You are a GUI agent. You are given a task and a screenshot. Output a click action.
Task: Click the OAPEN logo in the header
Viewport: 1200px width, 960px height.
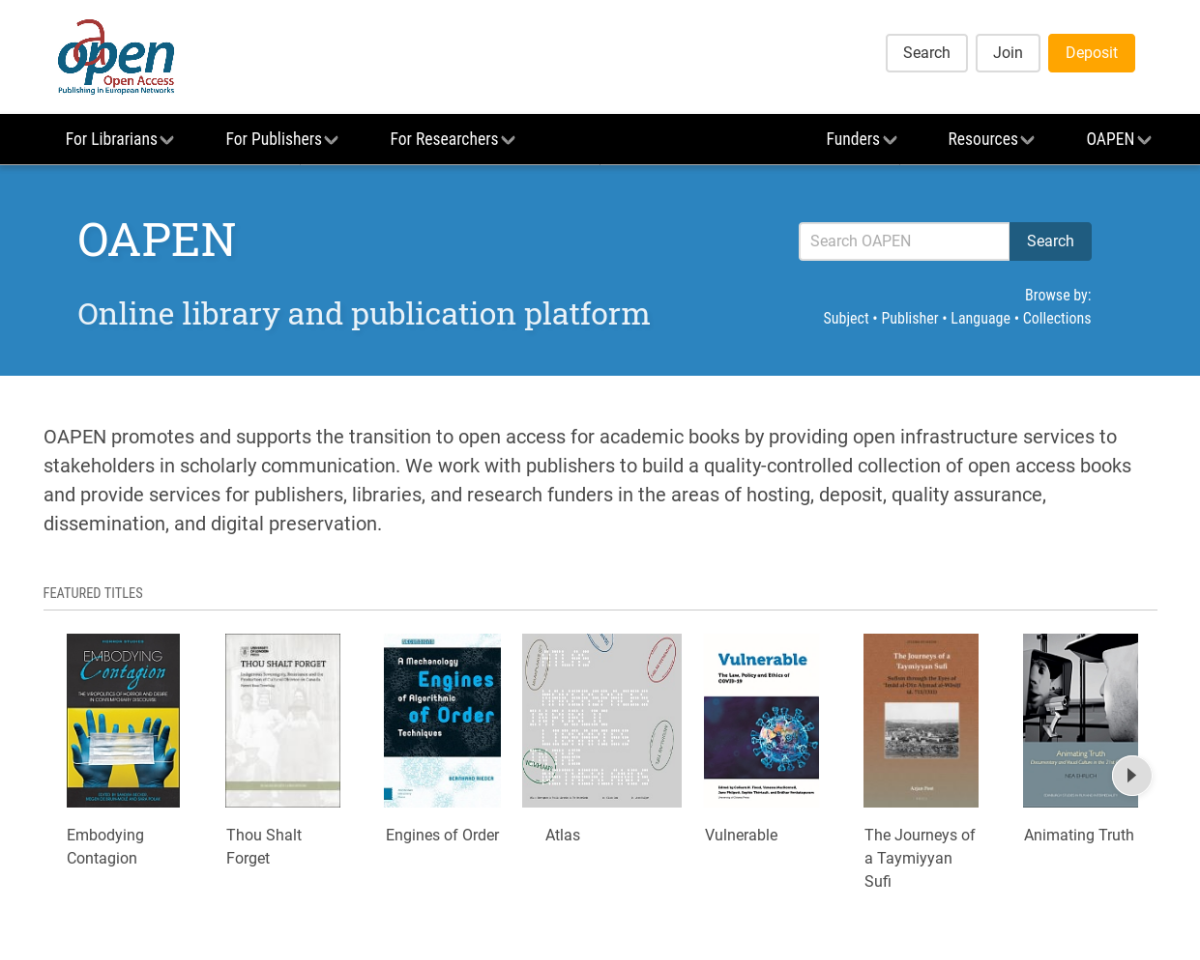click(x=116, y=57)
